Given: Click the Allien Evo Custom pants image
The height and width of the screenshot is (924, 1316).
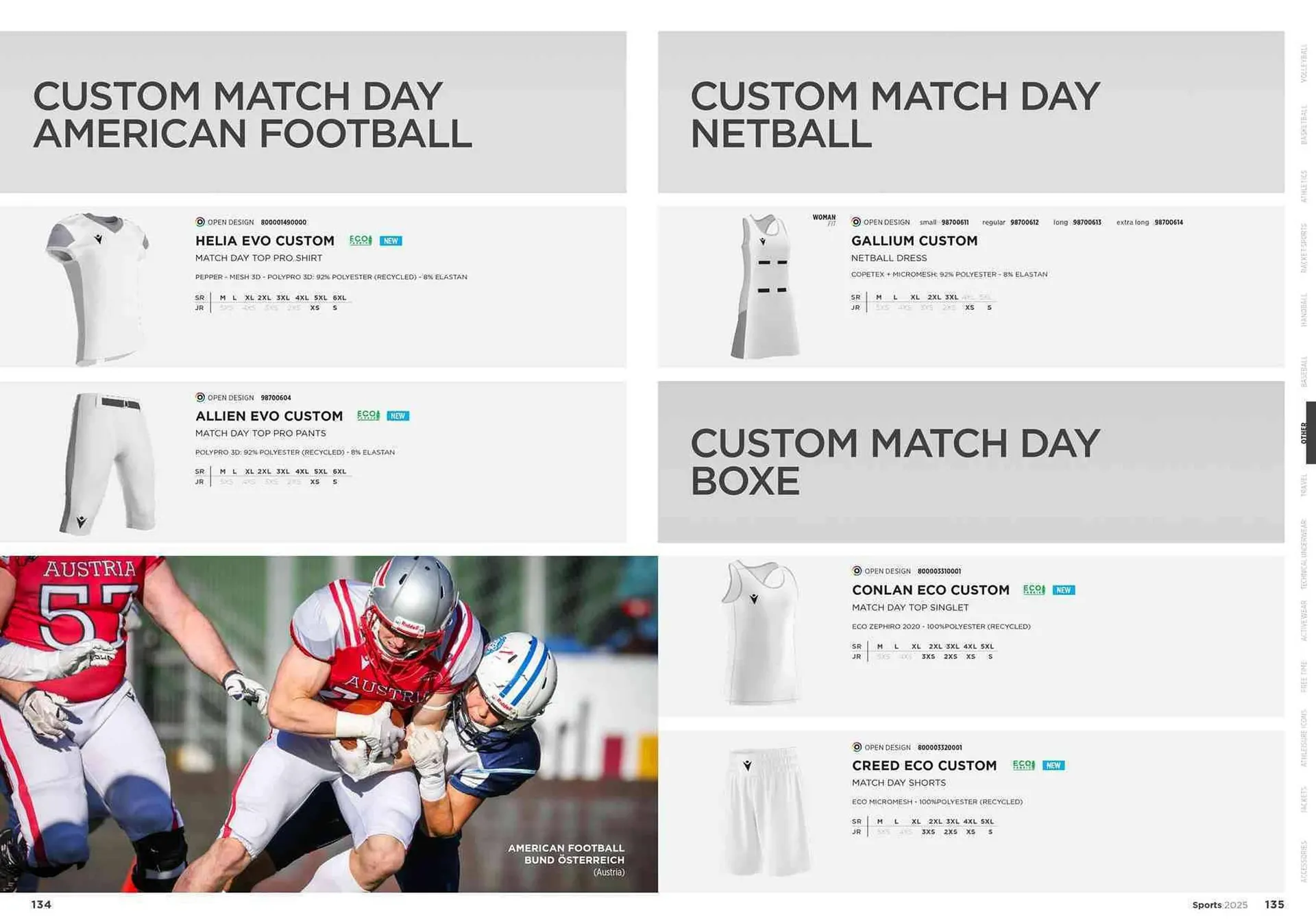Looking at the screenshot, I should (110, 463).
